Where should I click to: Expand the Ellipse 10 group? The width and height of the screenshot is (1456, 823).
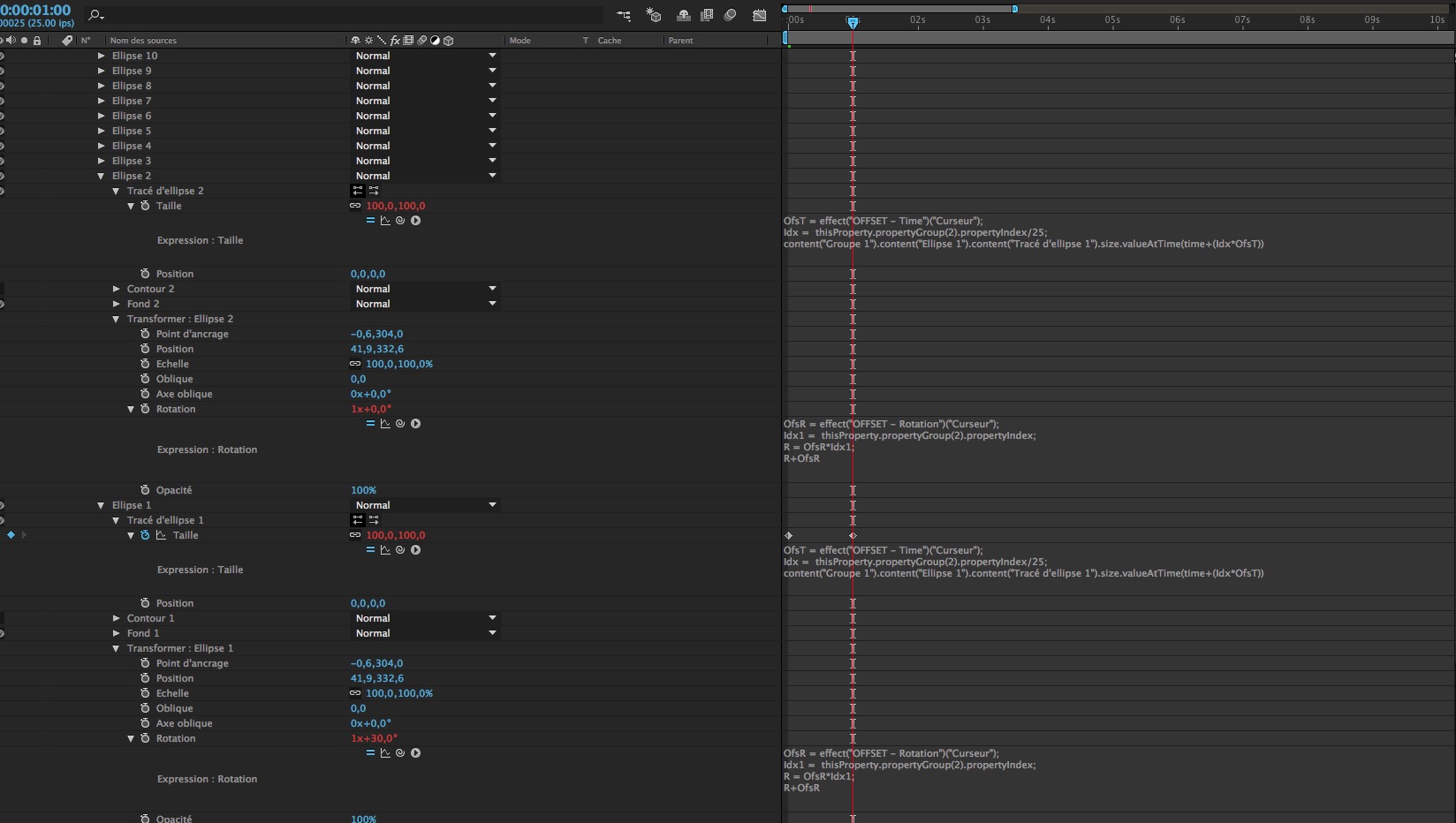101,56
